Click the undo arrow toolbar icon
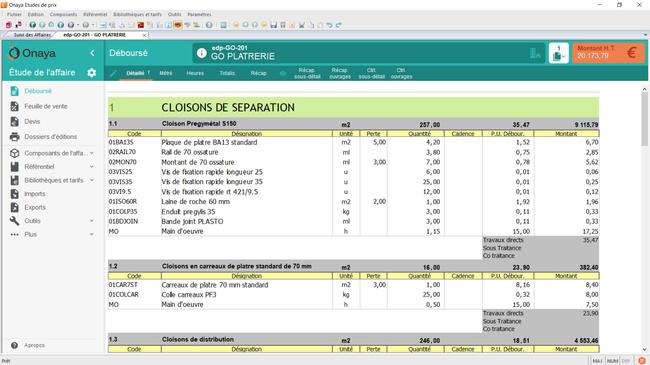650x365 pixels. coord(329,25)
